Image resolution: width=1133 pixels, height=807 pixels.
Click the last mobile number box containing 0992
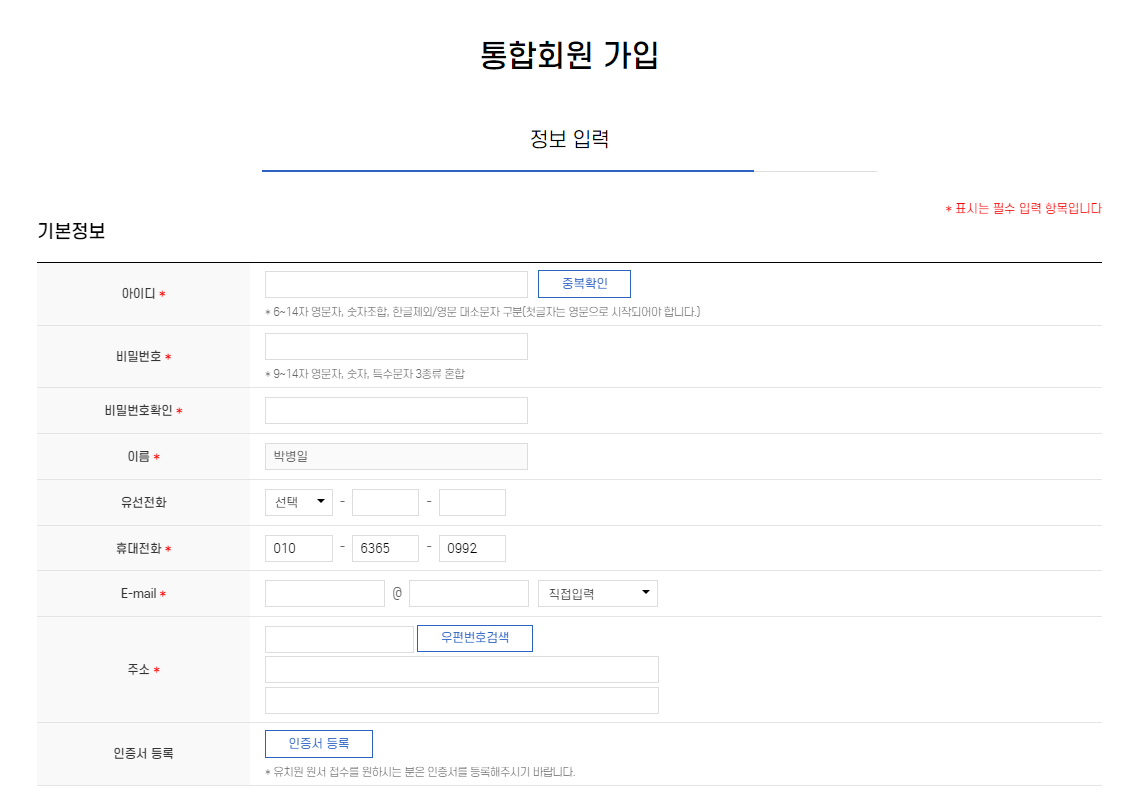pyautogui.click(x=472, y=548)
